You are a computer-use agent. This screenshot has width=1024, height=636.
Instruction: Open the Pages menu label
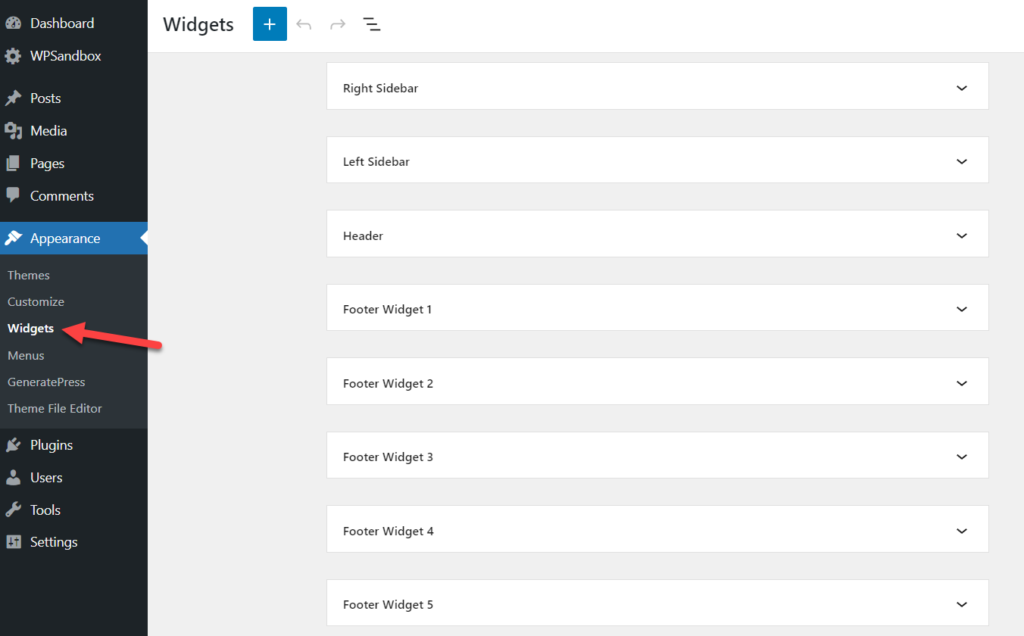pos(47,164)
